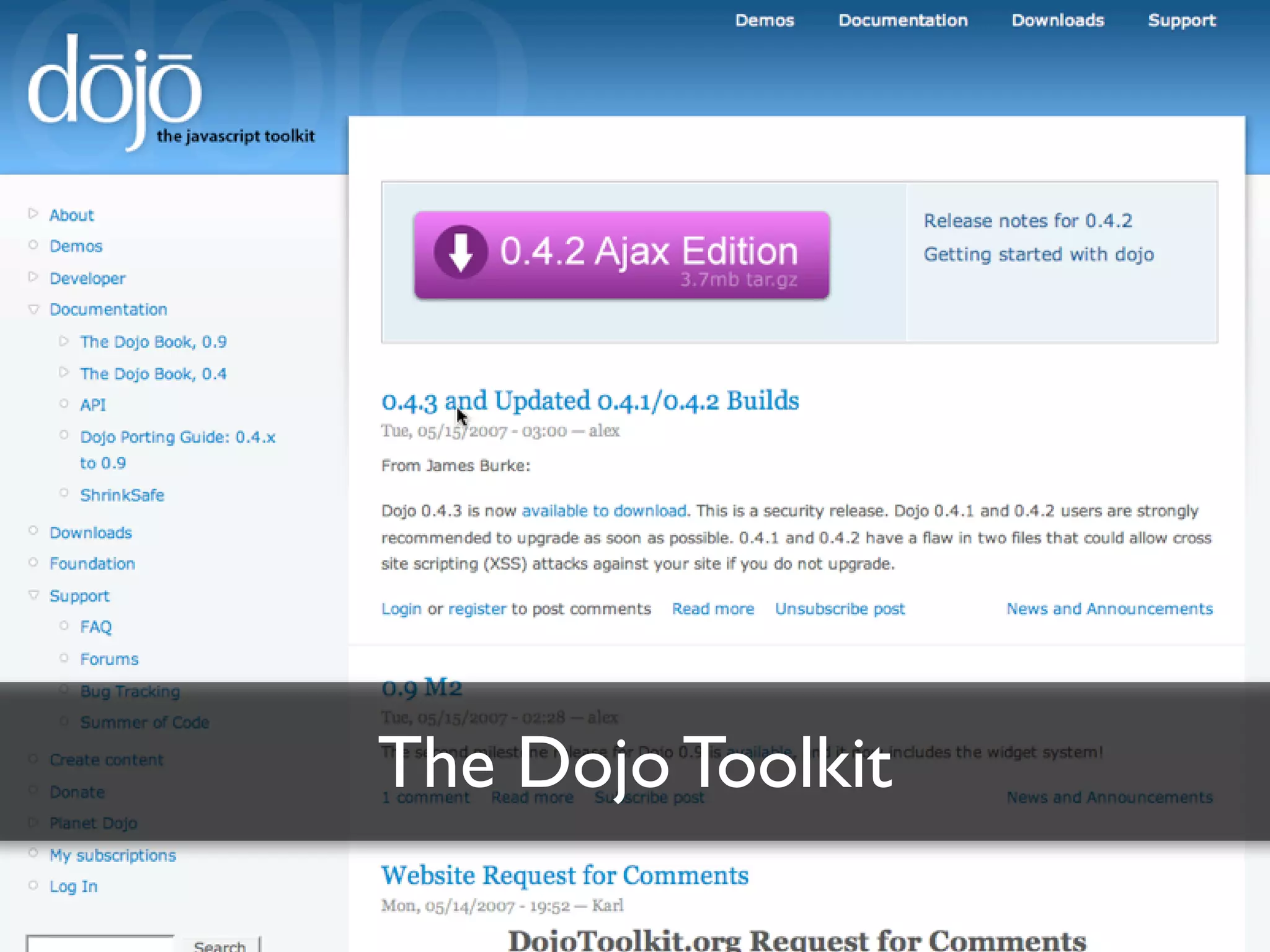Open Getting started with dojo link

point(1039,255)
